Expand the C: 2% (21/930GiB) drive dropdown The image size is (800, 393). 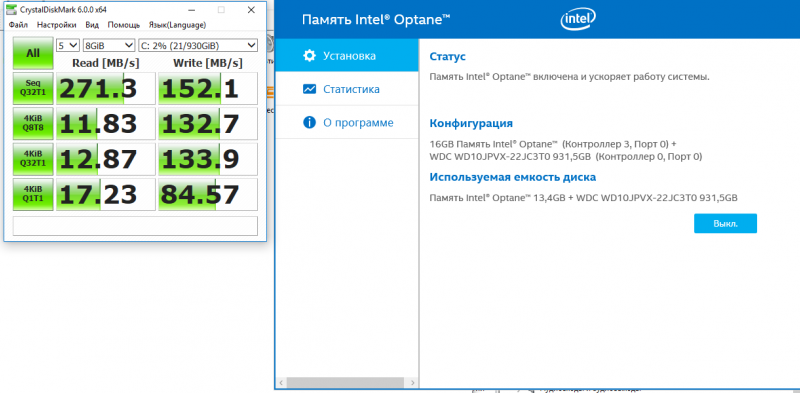tap(198, 45)
